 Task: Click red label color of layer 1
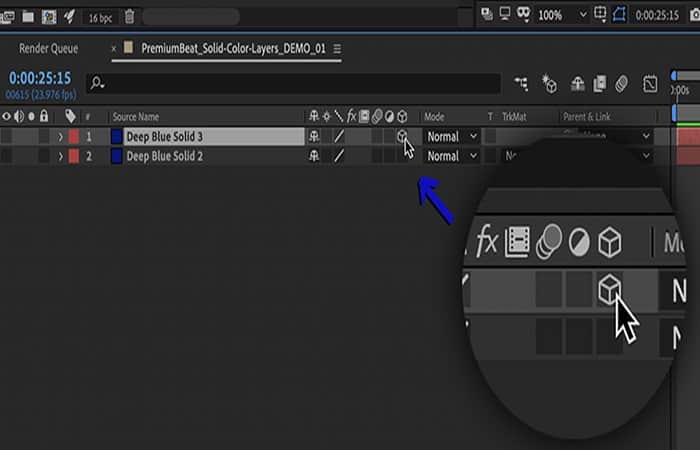tap(74, 137)
